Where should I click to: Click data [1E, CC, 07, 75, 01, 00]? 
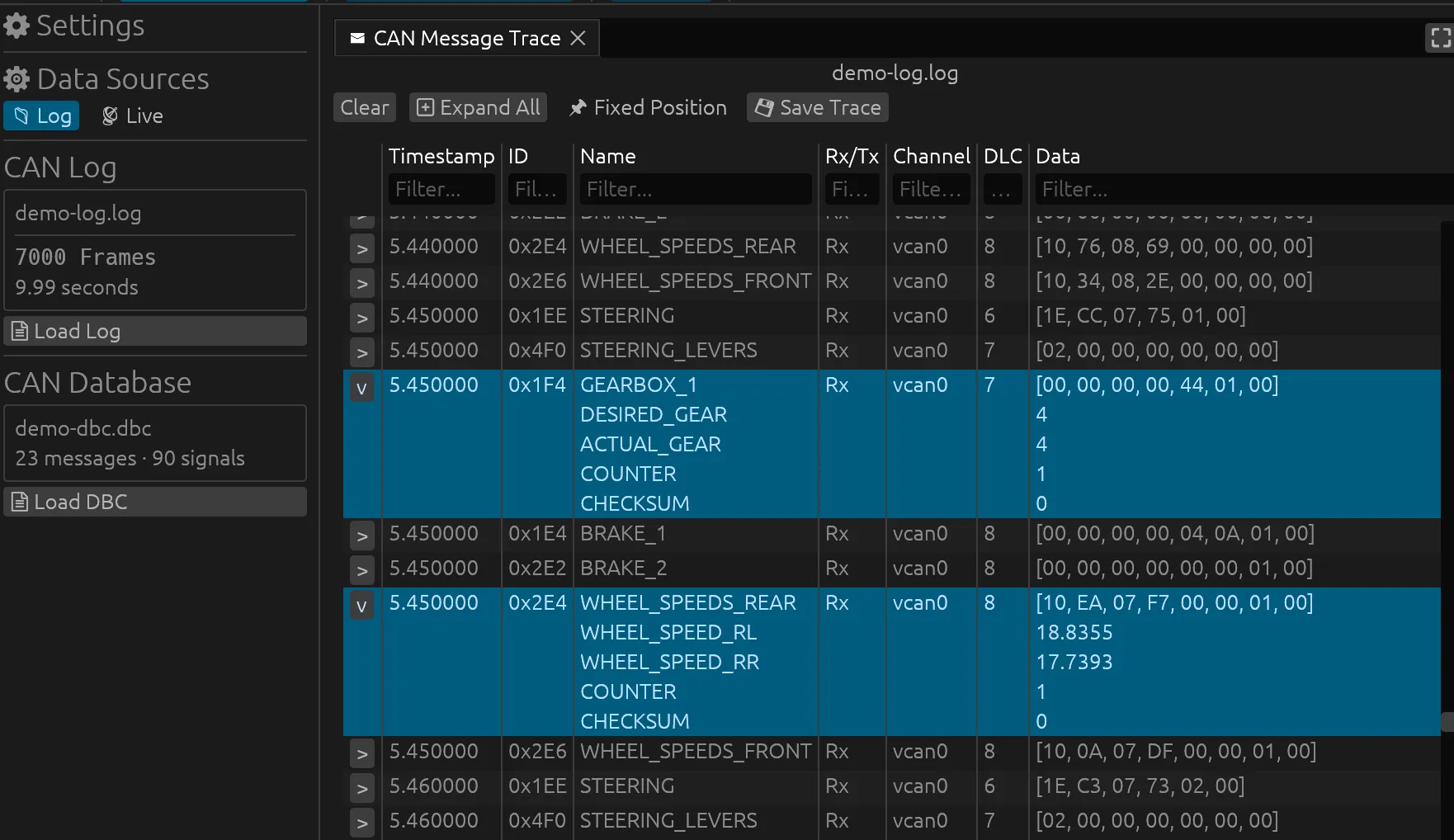coord(1140,315)
